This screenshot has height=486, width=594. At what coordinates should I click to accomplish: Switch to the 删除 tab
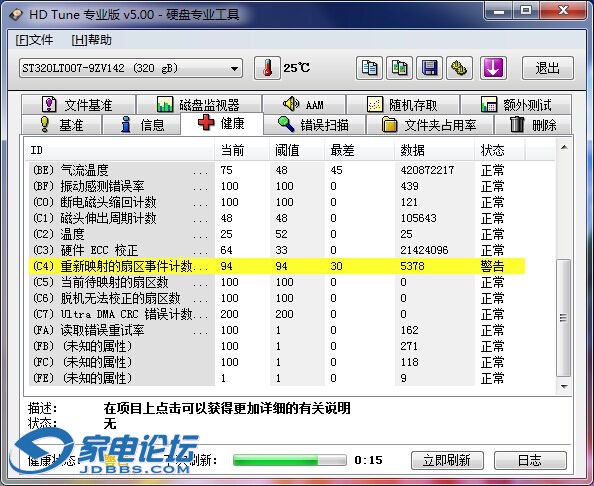tap(533, 125)
